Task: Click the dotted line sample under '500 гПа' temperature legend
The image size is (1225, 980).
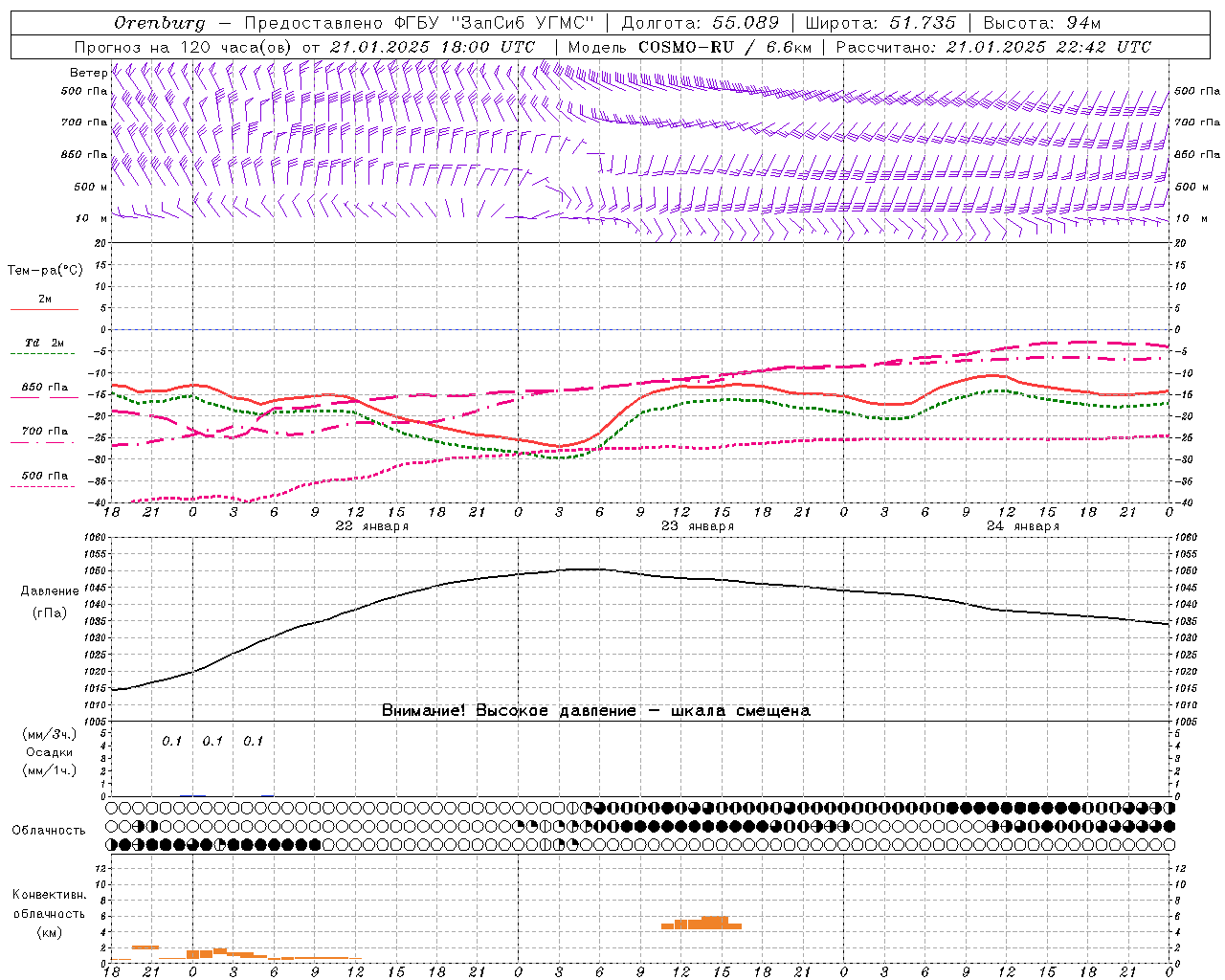Action: [43, 487]
